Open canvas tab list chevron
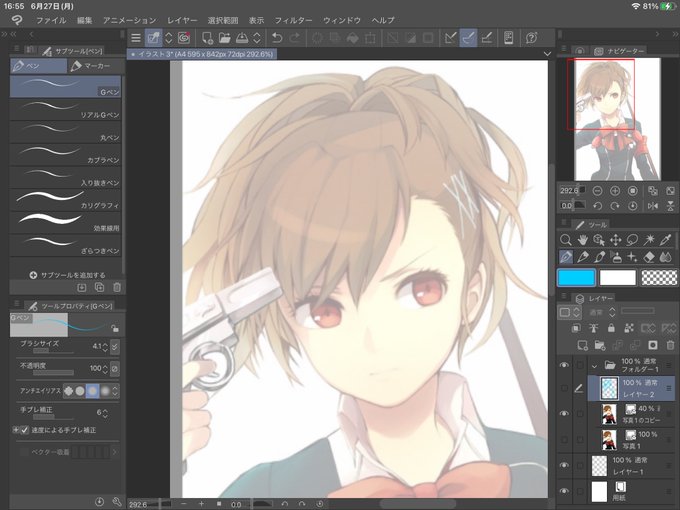This screenshot has height=510, width=680. pos(547,54)
